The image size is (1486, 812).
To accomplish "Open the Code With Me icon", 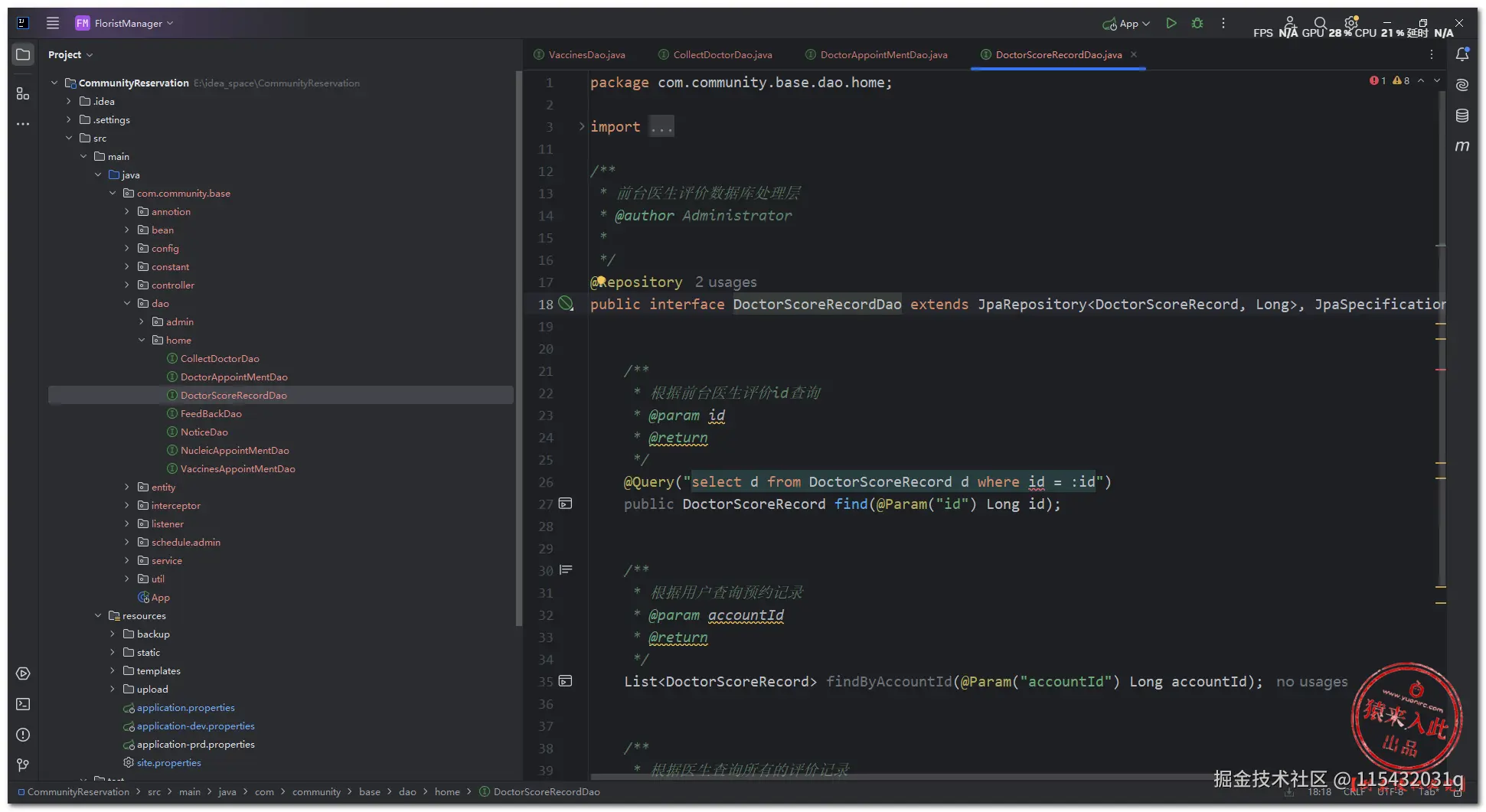I will click(1290, 23).
